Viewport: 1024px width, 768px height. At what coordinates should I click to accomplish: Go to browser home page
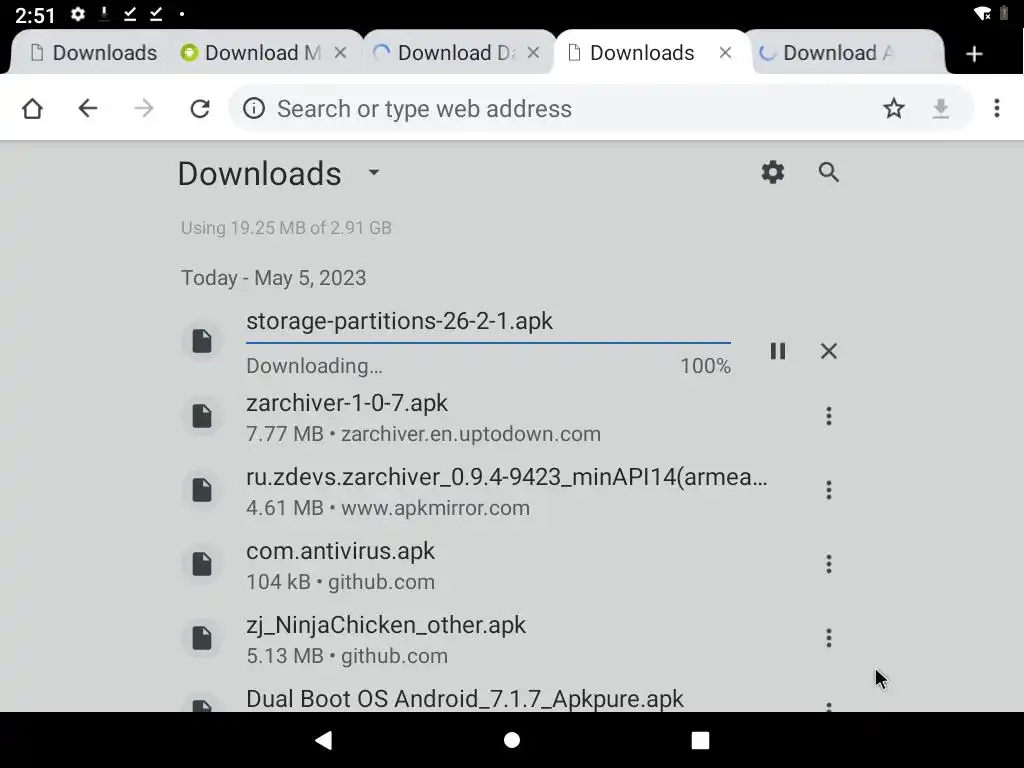tap(32, 108)
